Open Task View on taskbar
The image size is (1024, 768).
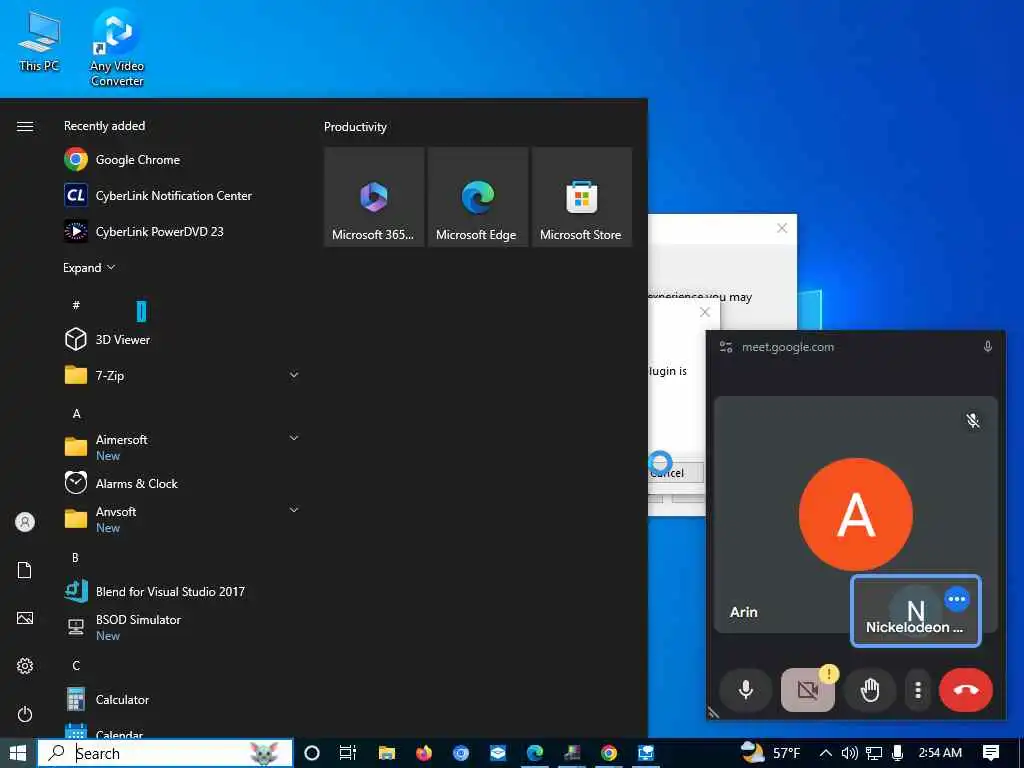[x=347, y=753]
